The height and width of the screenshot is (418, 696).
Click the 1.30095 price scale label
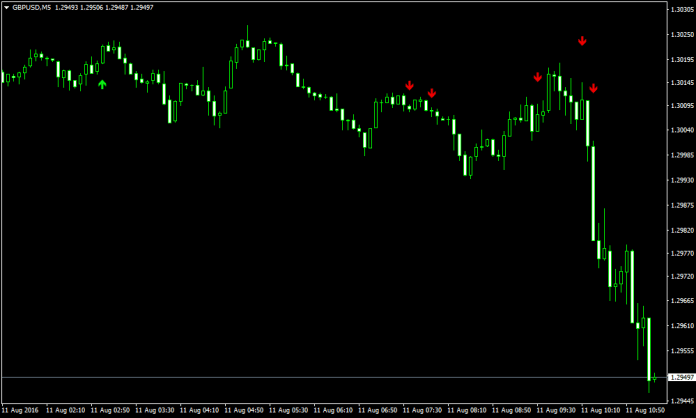680,106
